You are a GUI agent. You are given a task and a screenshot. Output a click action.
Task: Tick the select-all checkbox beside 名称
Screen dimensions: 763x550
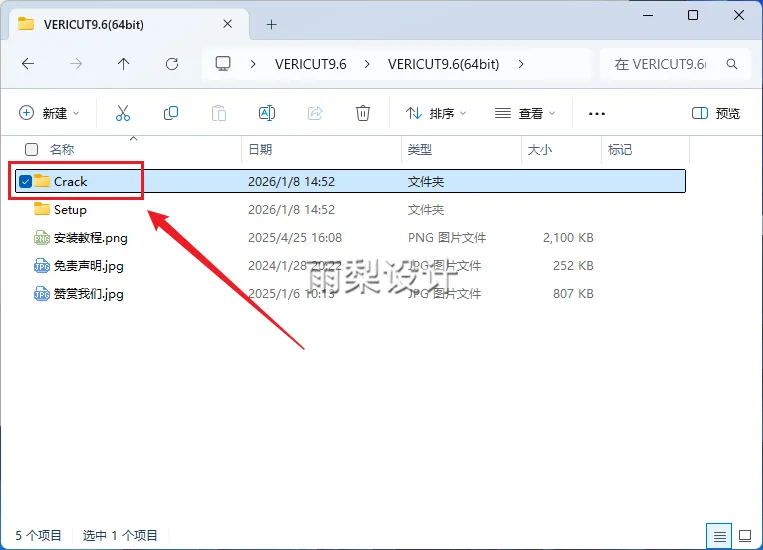(31, 149)
